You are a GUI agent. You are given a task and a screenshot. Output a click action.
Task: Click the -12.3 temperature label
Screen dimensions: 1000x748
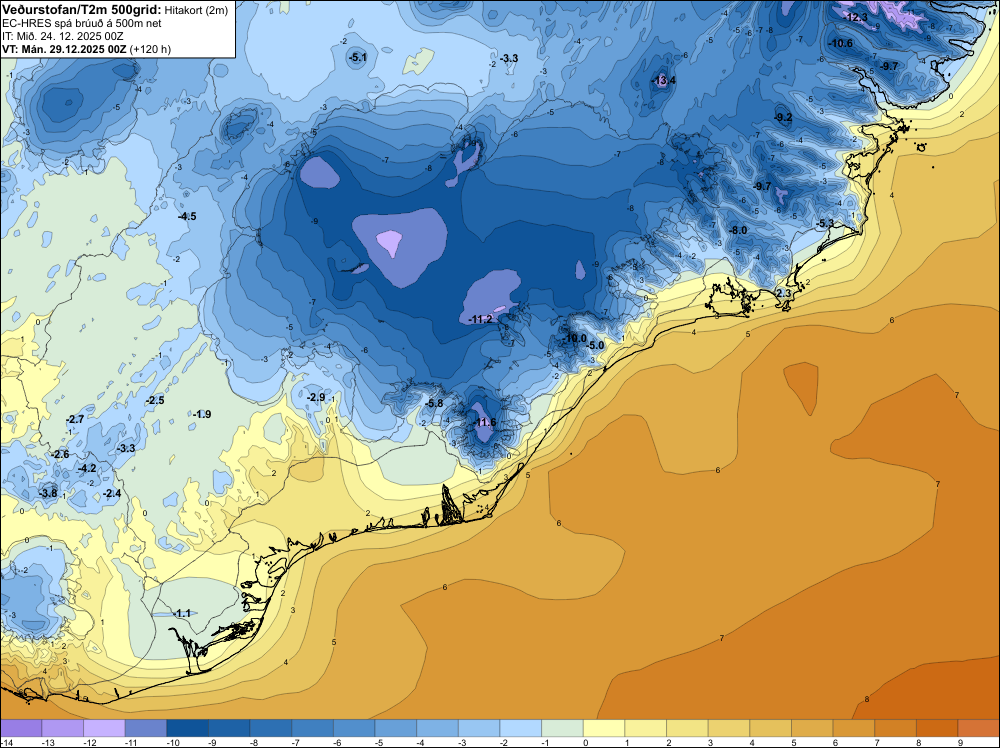pos(856,17)
